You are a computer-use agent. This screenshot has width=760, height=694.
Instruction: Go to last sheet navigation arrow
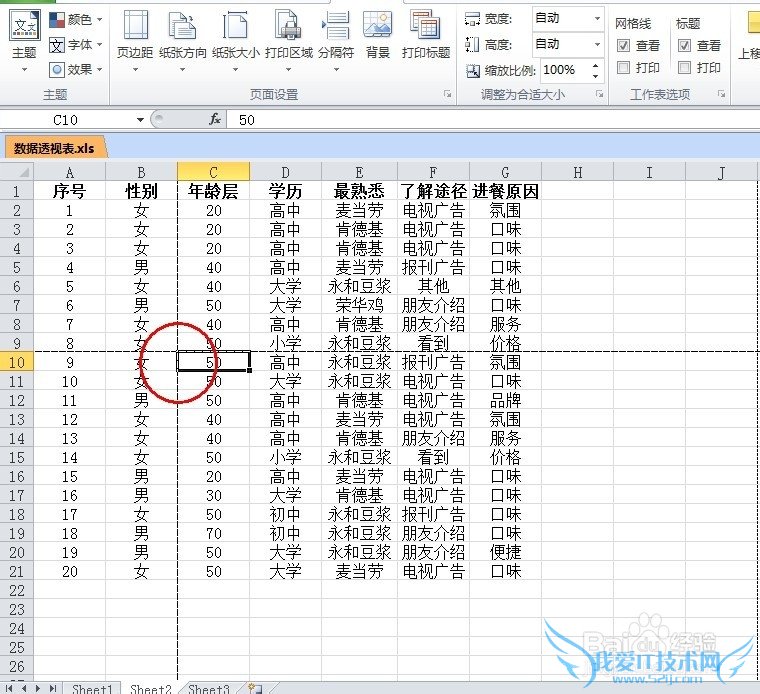click(53, 688)
